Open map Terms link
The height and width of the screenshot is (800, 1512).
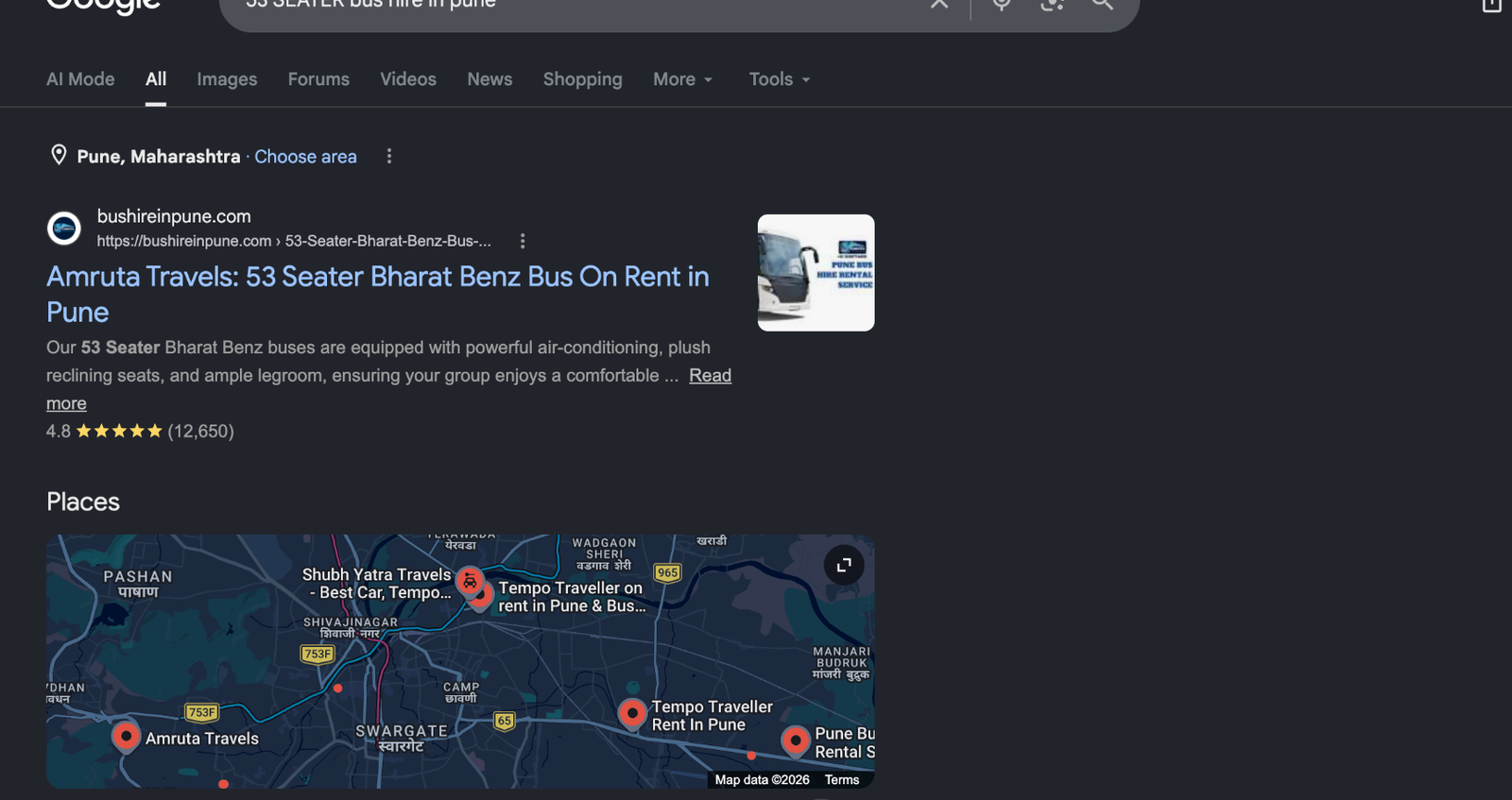coord(841,779)
